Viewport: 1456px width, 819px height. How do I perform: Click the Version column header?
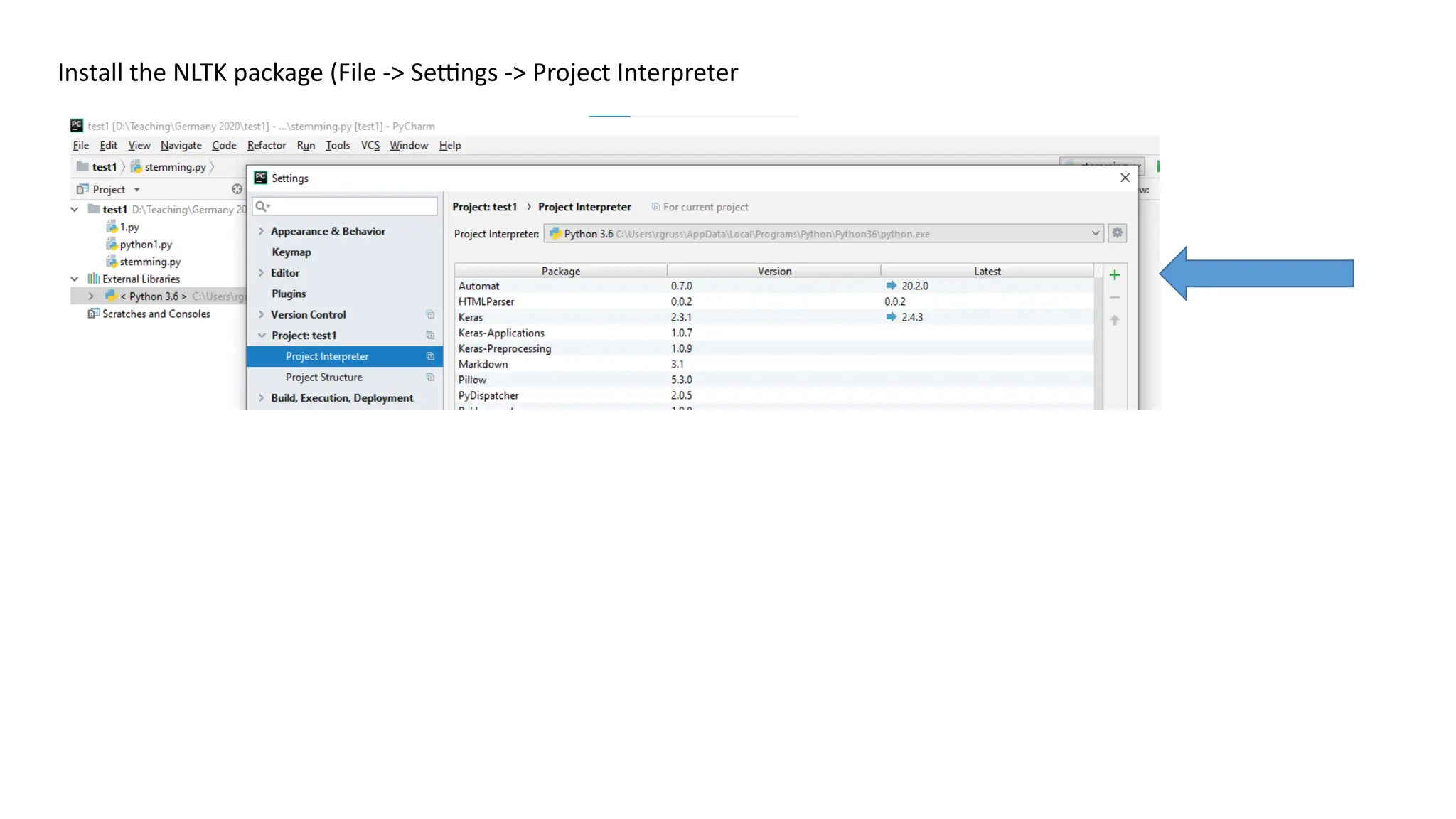pyautogui.click(x=774, y=271)
